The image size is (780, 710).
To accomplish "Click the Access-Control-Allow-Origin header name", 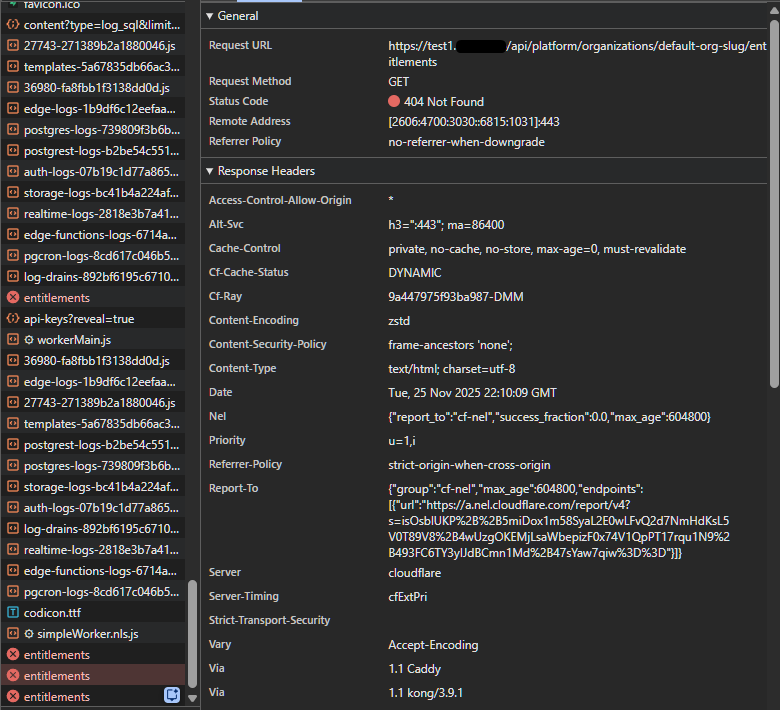I will [x=280, y=200].
